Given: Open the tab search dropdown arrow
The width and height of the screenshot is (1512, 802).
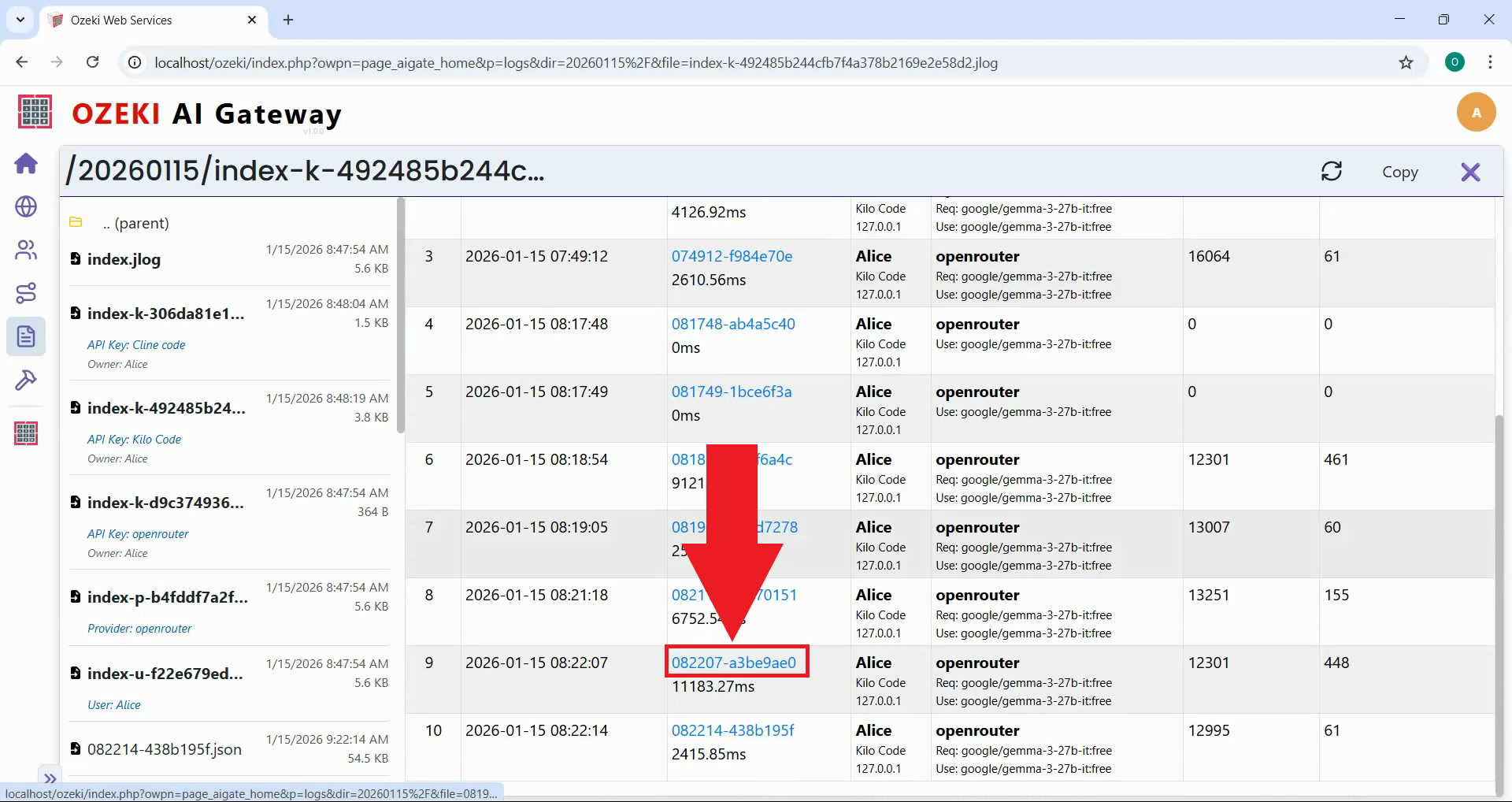Looking at the screenshot, I should [x=20, y=20].
